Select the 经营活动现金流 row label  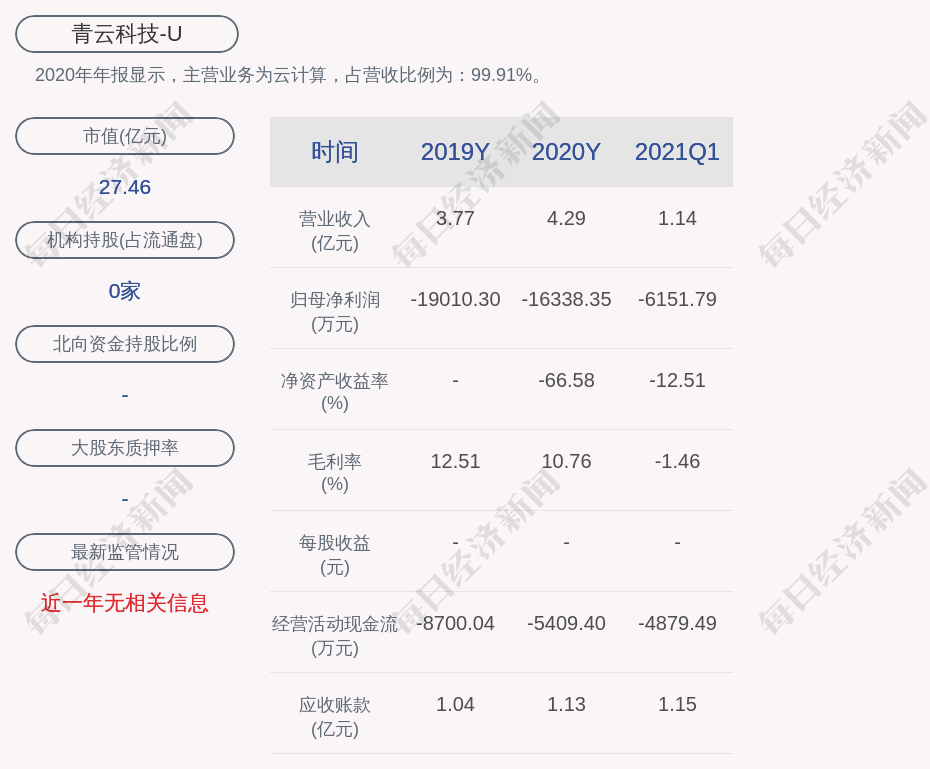(335, 635)
